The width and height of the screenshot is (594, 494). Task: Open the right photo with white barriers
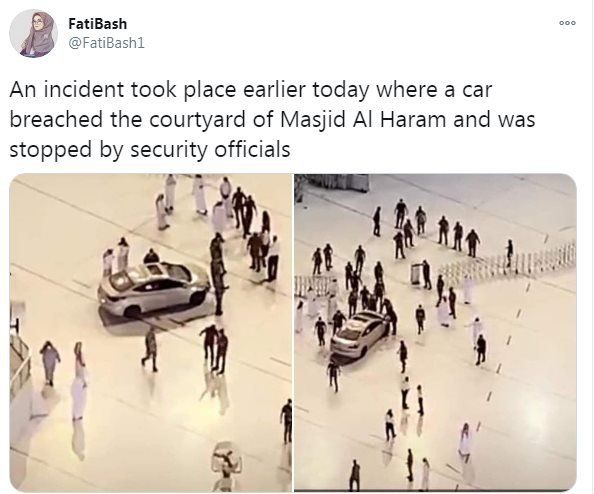(x=435, y=332)
